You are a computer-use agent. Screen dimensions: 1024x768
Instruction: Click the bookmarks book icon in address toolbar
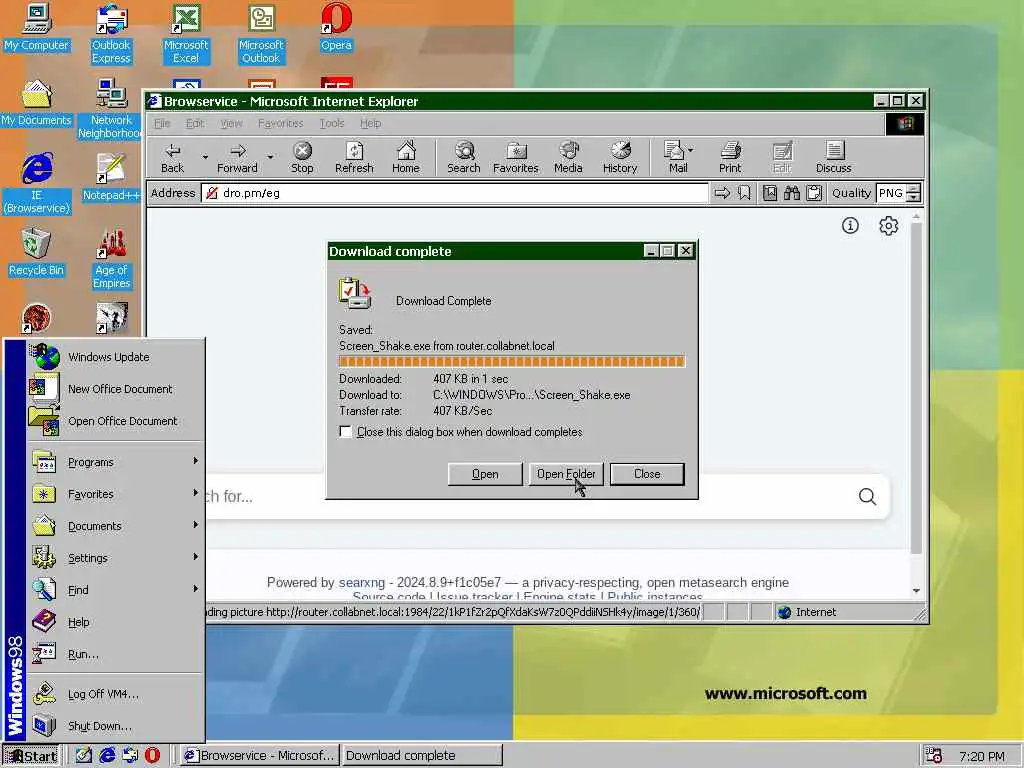[x=770, y=193]
